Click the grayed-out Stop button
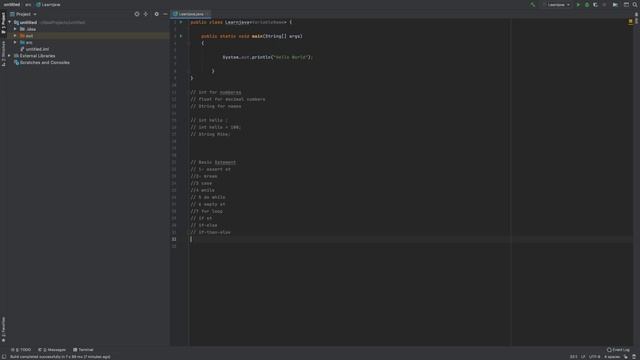 [x=604, y=4]
